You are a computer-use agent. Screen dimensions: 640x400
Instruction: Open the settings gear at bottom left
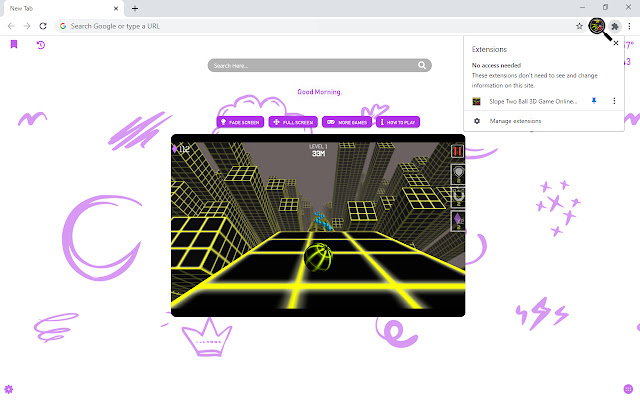point(9,388)
